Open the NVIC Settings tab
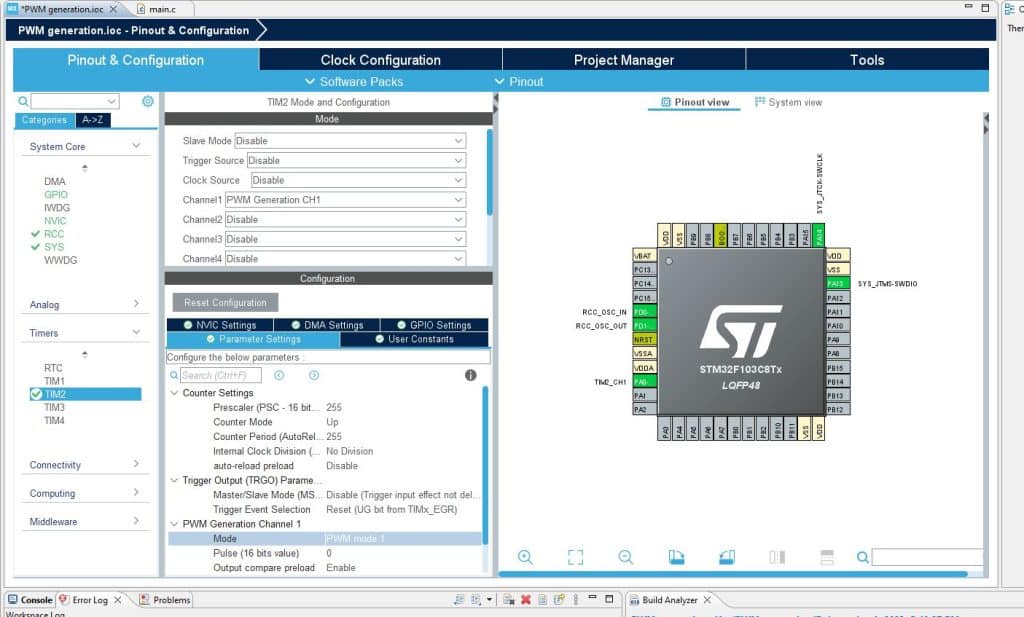The height and width of the screenshot is (617, 1024). (x=220, y=324)
